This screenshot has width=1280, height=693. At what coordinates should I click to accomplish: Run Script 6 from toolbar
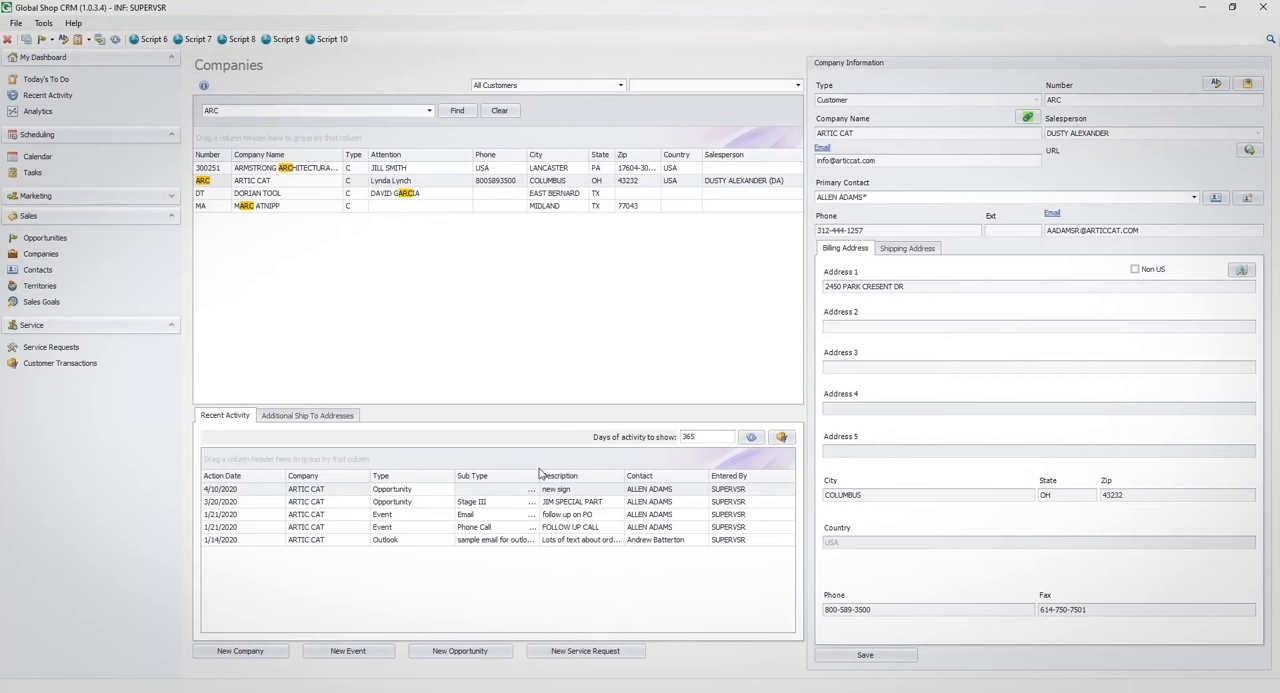click(x=148, y=39)
